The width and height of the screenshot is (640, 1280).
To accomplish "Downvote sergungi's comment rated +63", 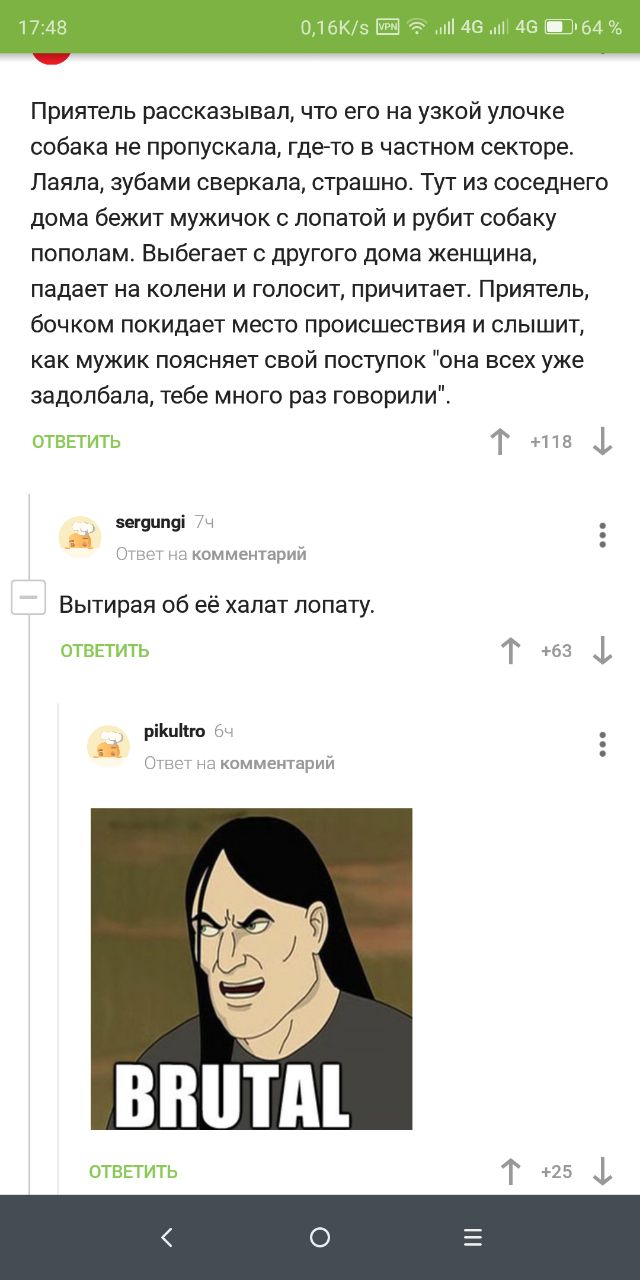I will 602,651.
